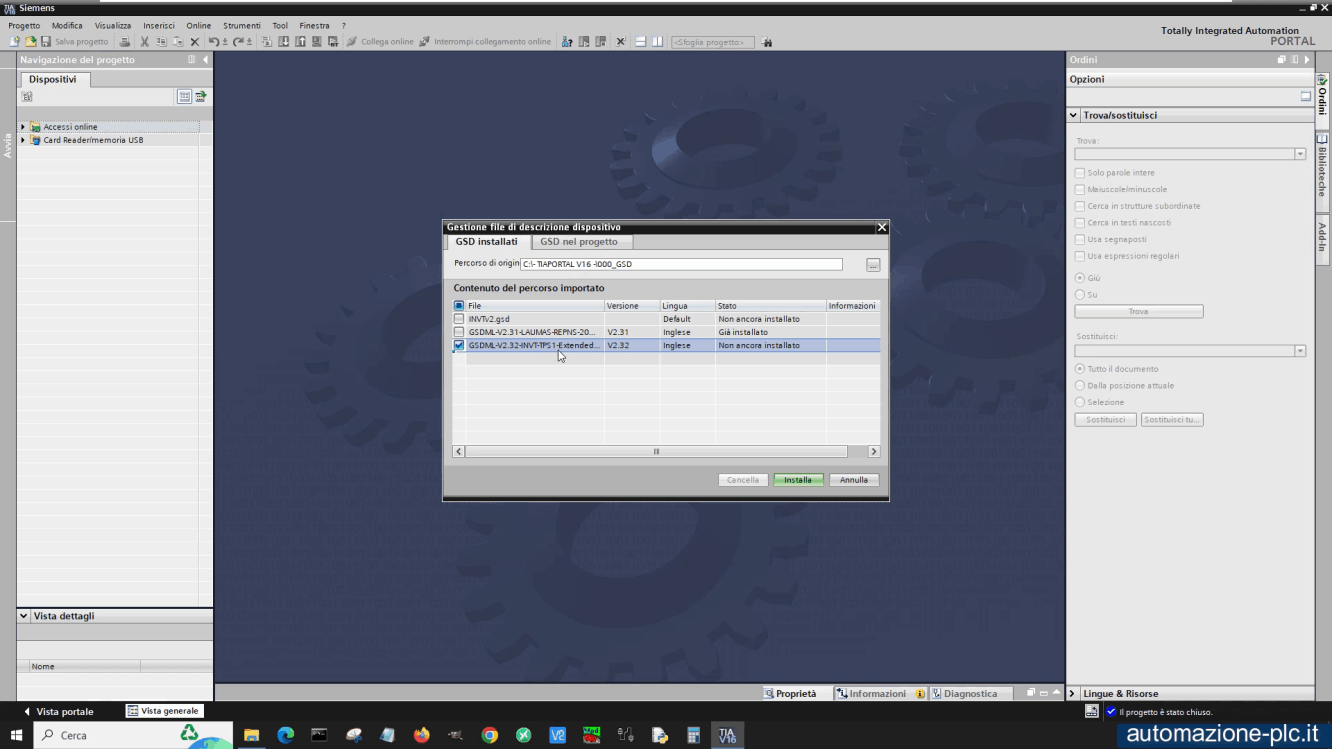The image size is (1332, 749).
Task: Select the INVTv2.gsd file row
Action: coord(666,319)
